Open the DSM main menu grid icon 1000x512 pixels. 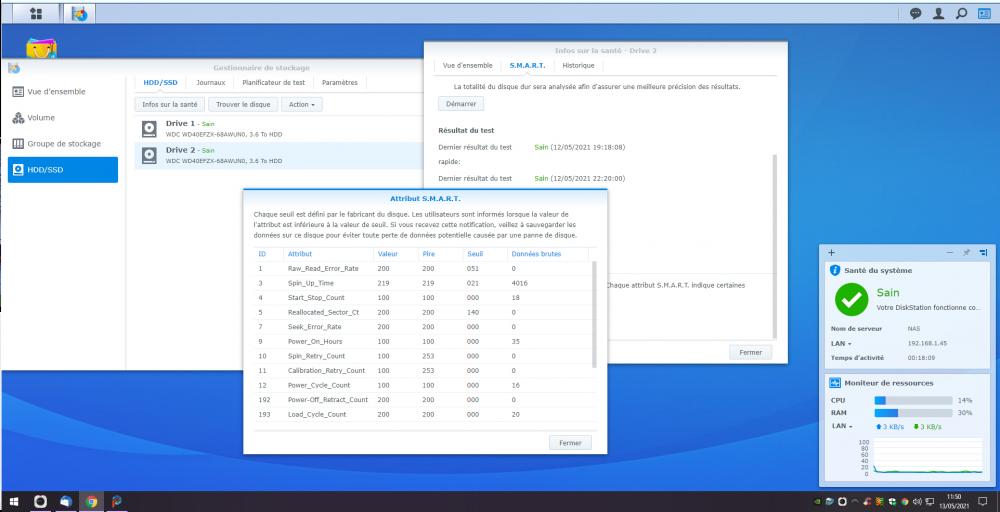36,13
